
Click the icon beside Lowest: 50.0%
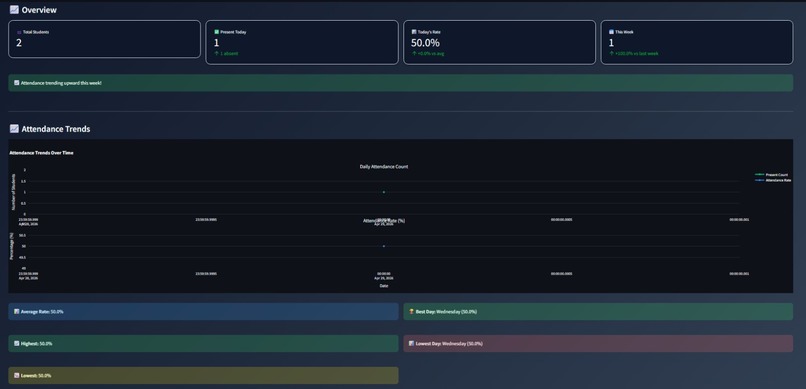pyautogui.click(x=17, y=376)
